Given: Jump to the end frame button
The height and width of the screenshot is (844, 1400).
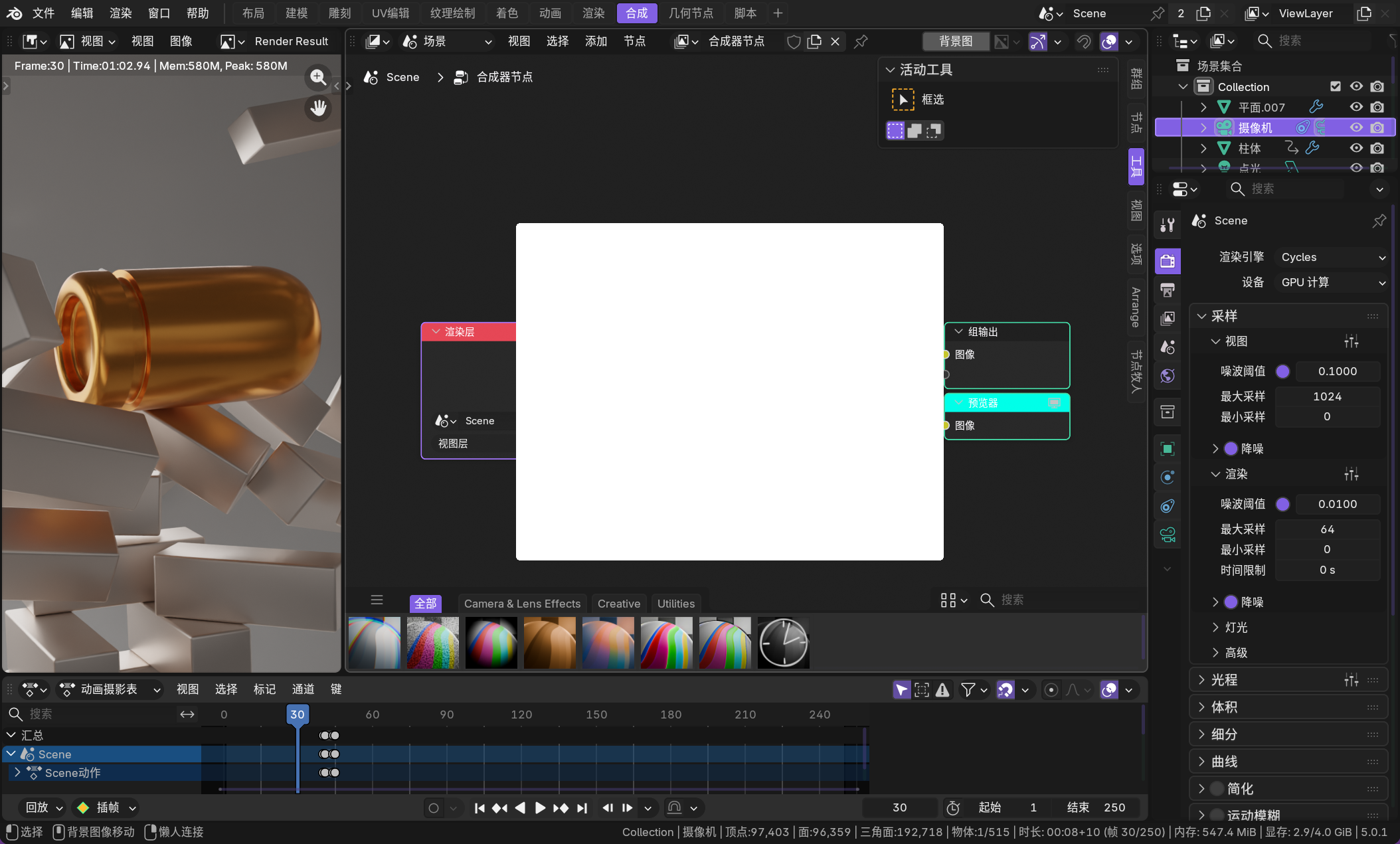Looking at the screenshot, I should click(x=582, y=808).
